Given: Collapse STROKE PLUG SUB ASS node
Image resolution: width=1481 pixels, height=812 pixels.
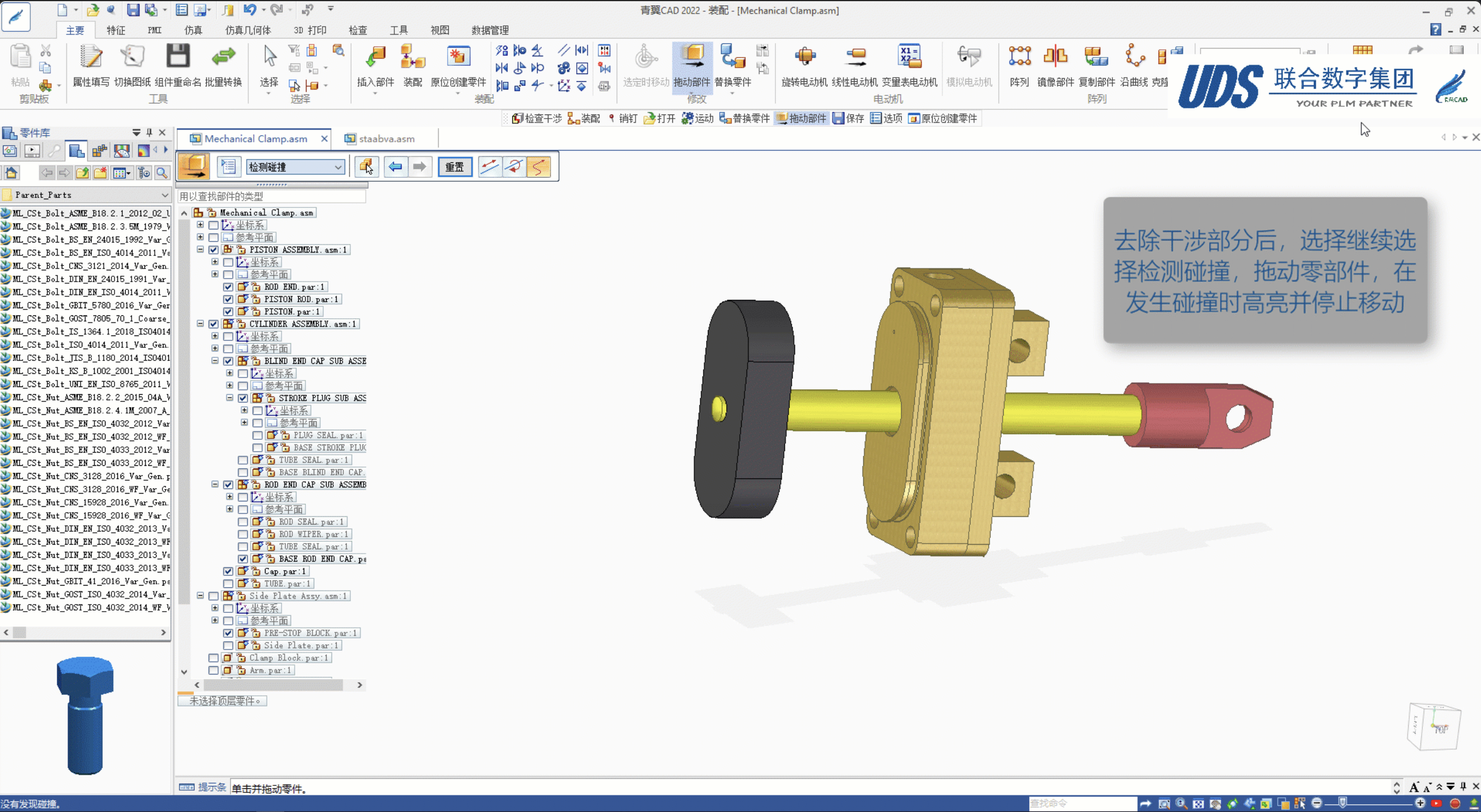Looking at the screenshot, I should point(230,398).
